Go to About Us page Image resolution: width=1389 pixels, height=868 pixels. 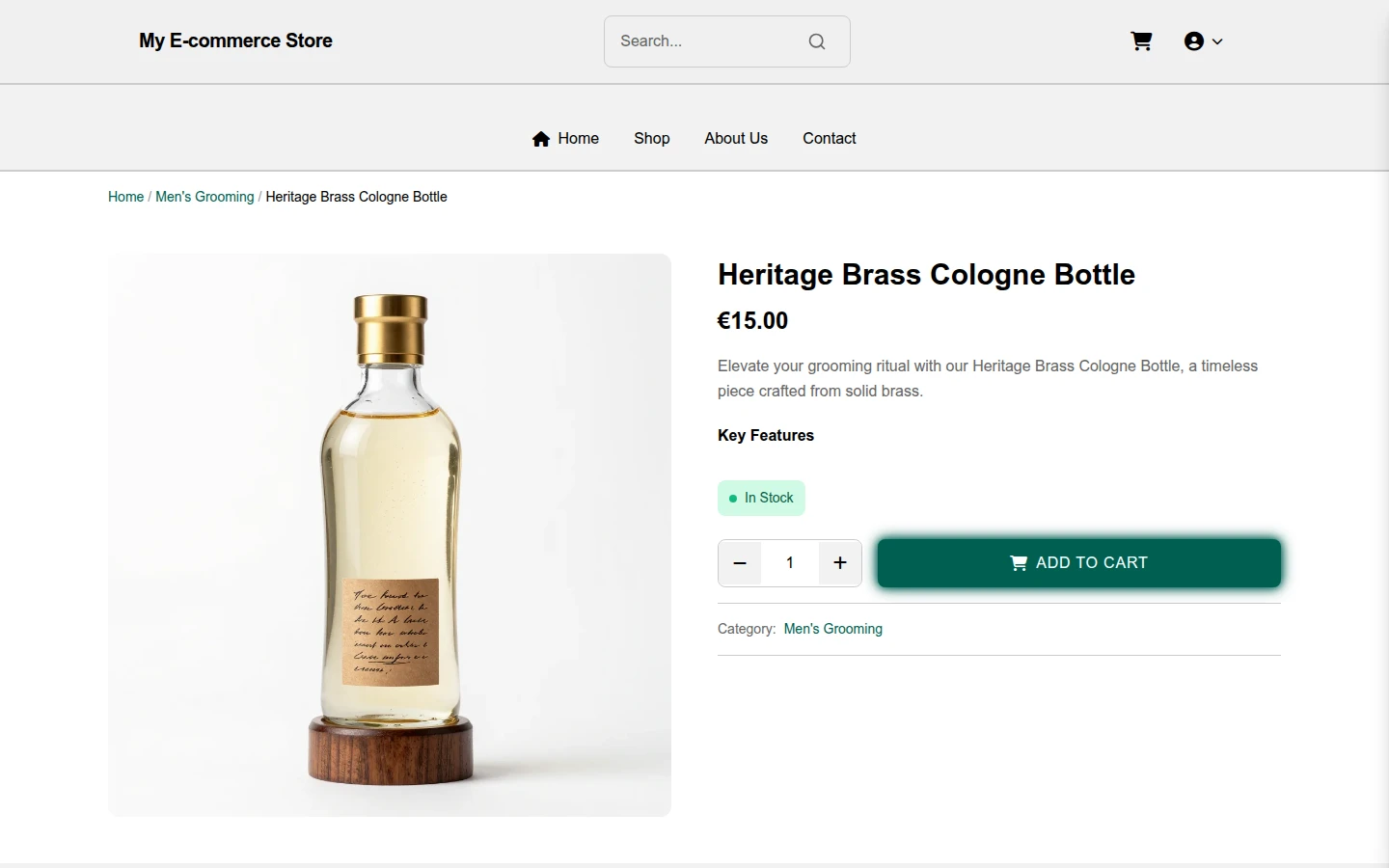736,139
